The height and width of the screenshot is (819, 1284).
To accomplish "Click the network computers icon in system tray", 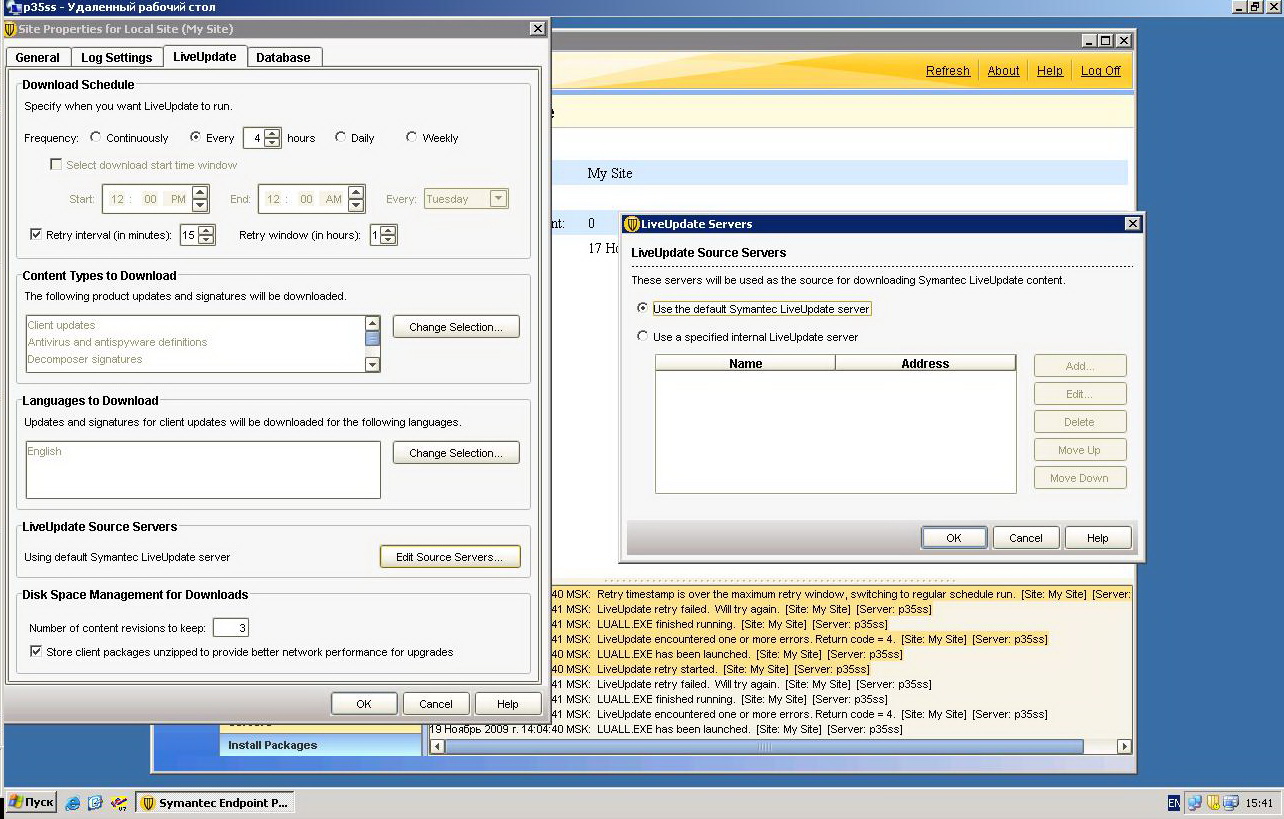I will (x=1195, y=803).
